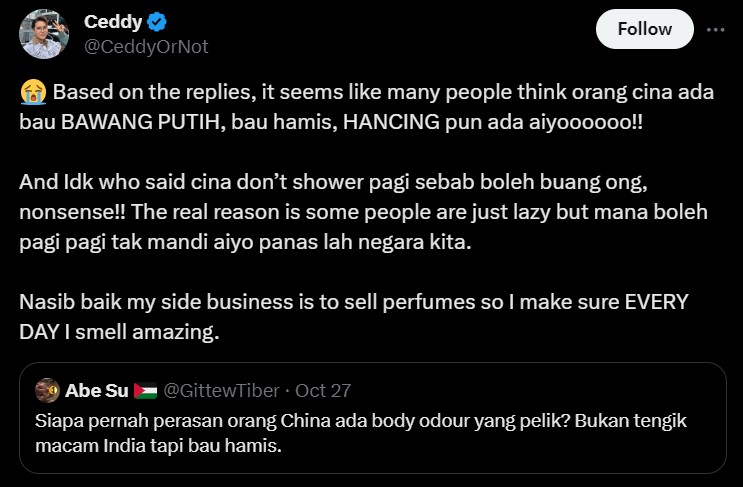Image resolution: width=743 pixels, height=487 pixels.
Task: Click Abe Su's small avatar in the quoted tweet
Action: click(46, 390)
